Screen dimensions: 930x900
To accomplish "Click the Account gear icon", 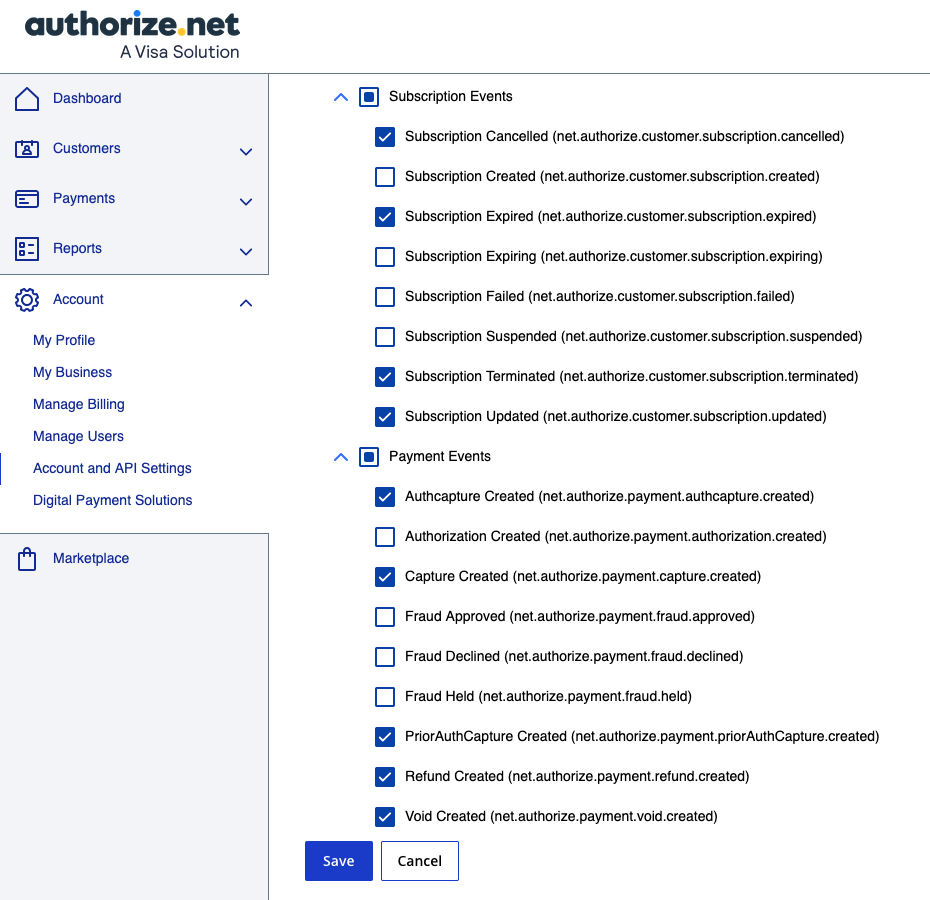I will 27,300.
